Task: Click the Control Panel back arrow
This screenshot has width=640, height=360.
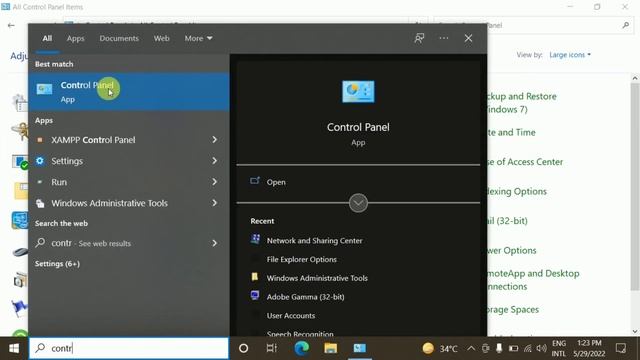Action: coord(11,25)
